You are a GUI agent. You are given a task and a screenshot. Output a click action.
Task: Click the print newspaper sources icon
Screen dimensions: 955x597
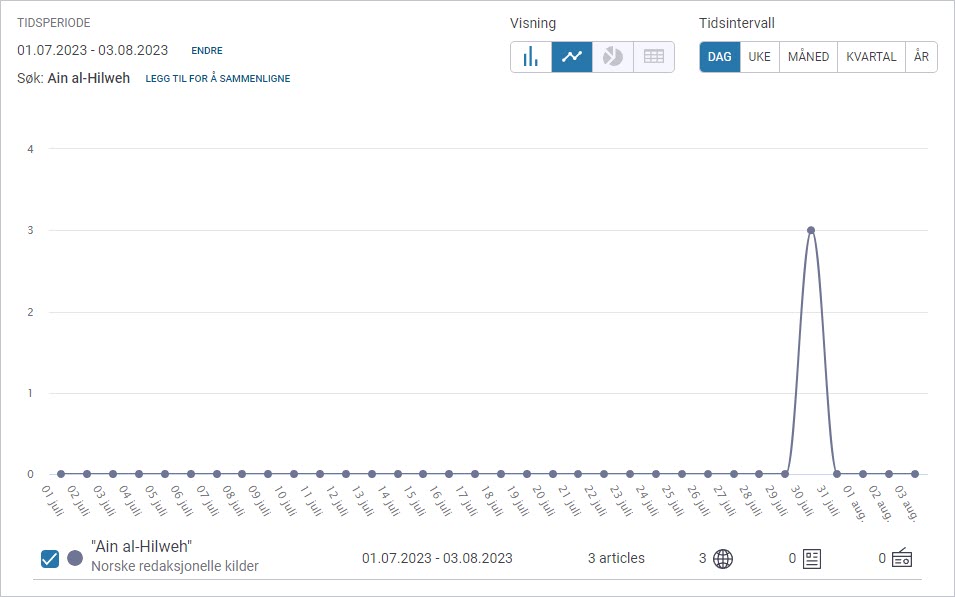[x=812, y=559]
